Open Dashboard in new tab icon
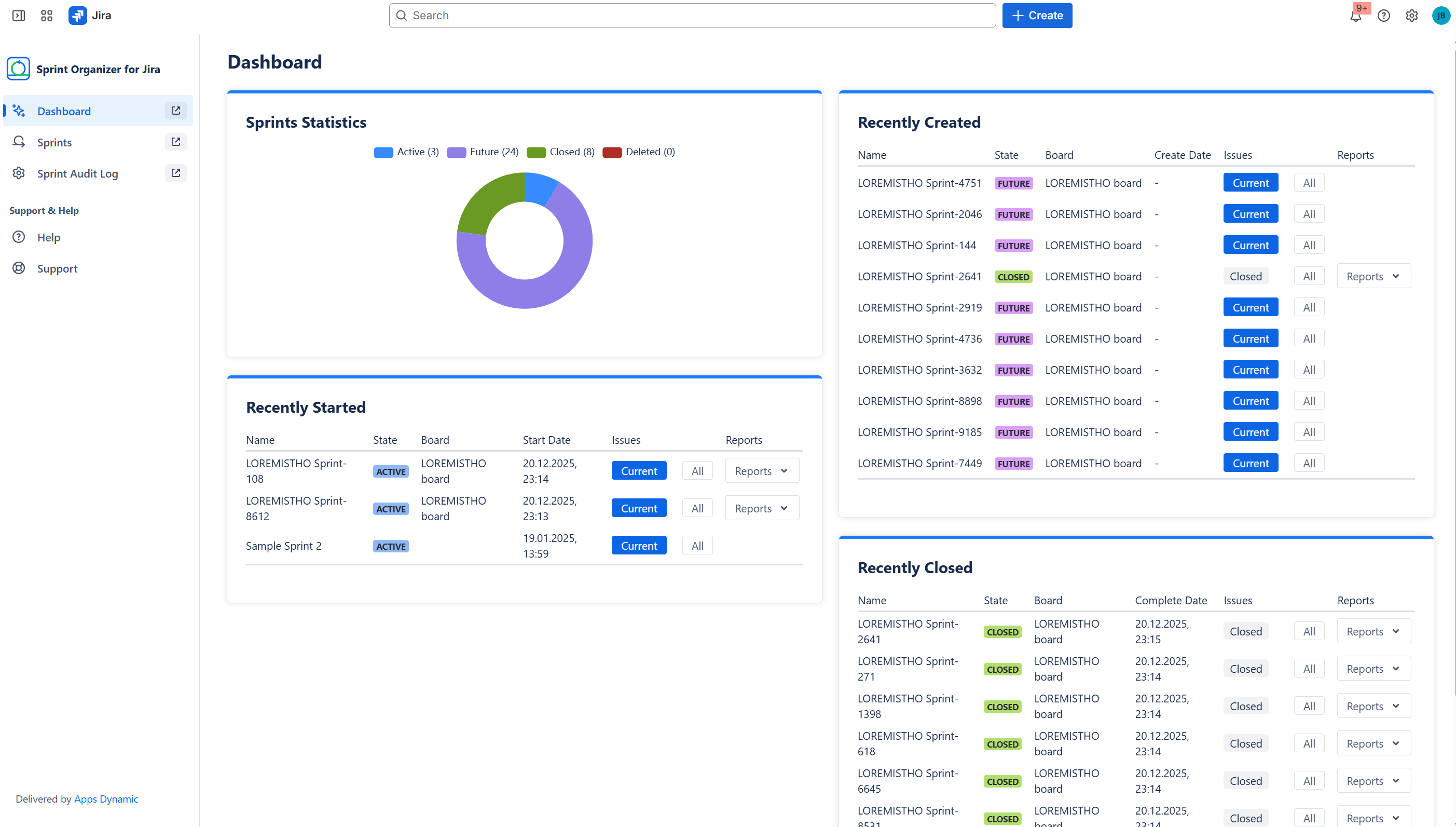 pos(176,111)
